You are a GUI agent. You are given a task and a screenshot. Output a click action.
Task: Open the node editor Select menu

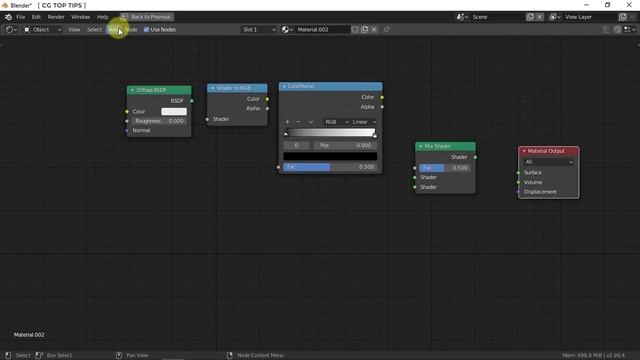(94, 30)
